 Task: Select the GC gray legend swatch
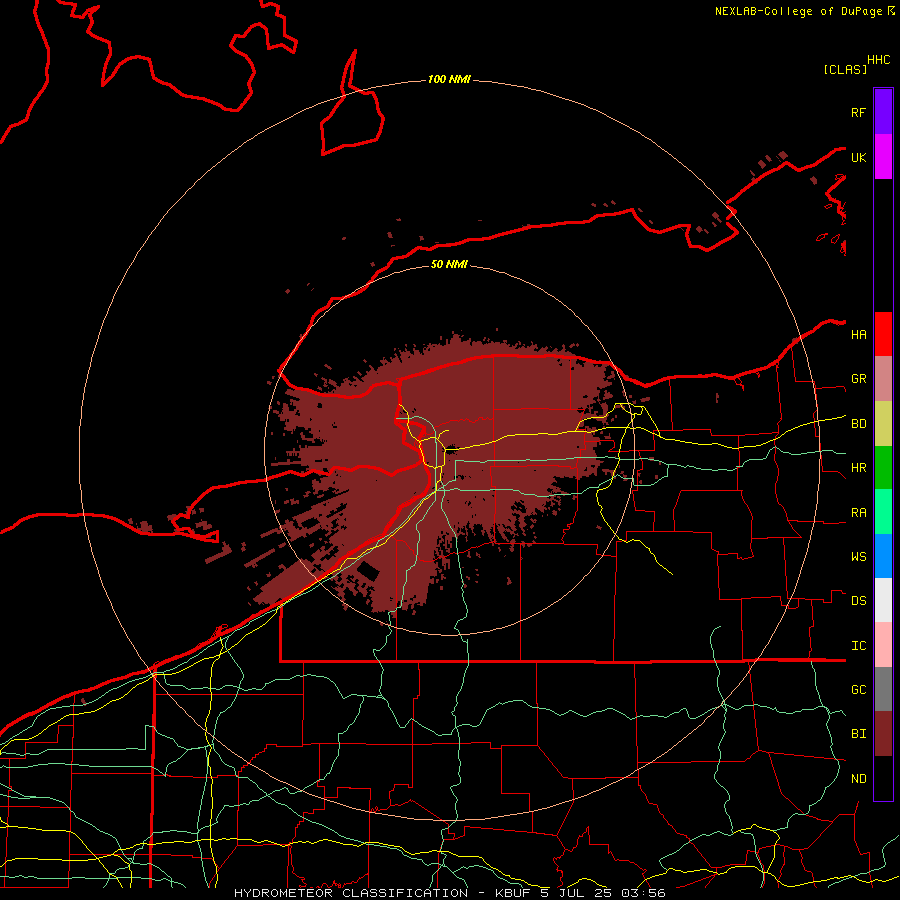click(883, 689)
